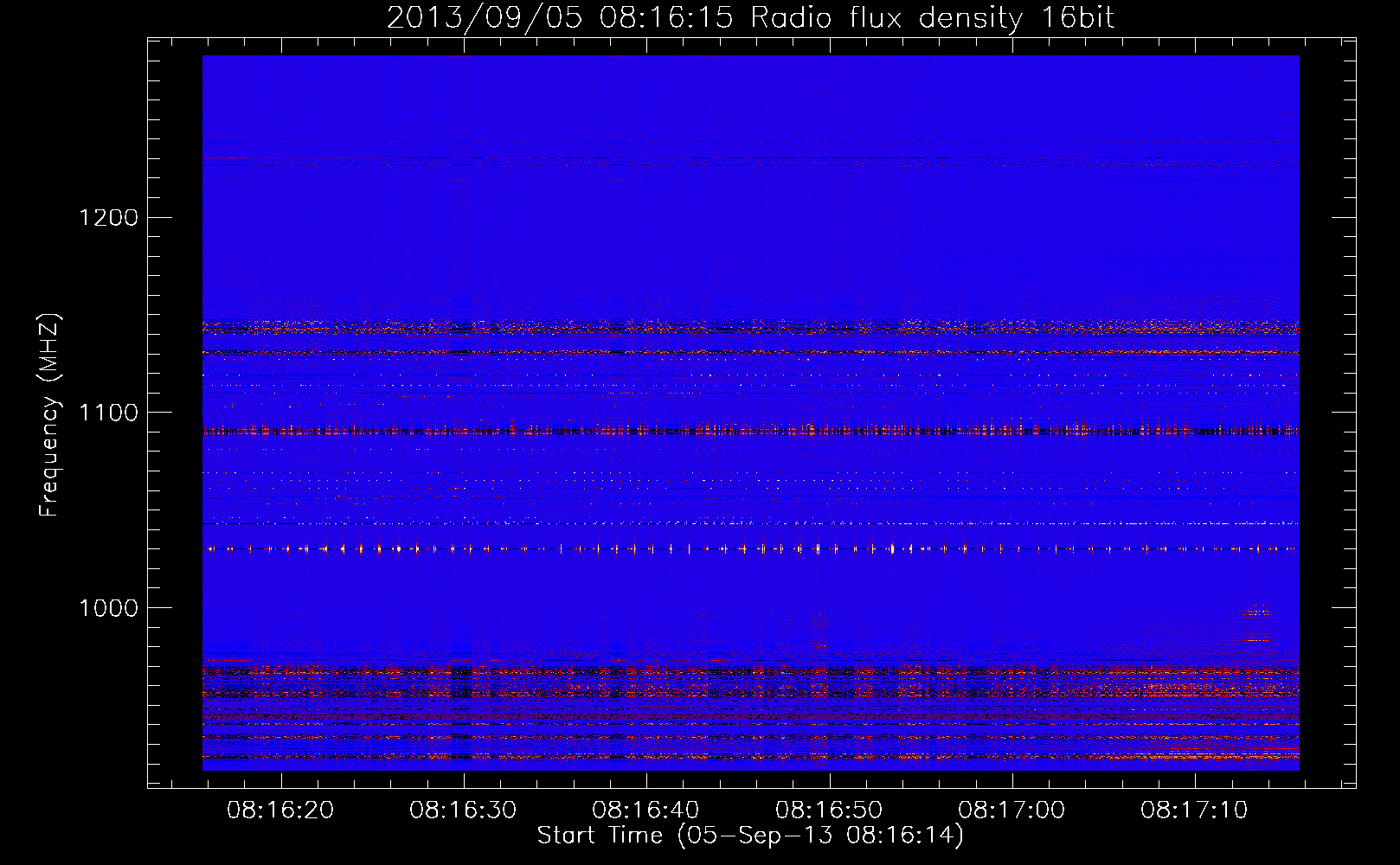Click the plot title 'Radio flux density 16bit'
Screen dimensions: 1400x865
coord(933,18)
